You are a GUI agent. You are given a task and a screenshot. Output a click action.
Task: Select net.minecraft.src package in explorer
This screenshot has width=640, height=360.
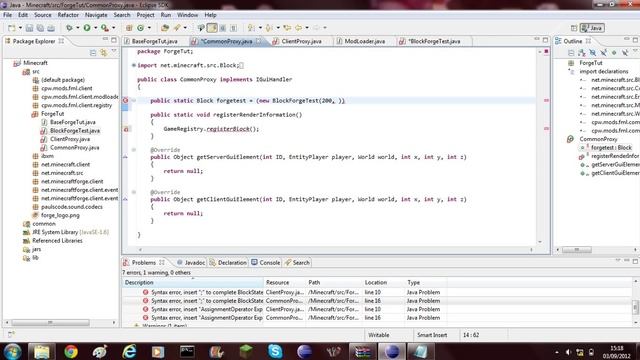point(62,173)
